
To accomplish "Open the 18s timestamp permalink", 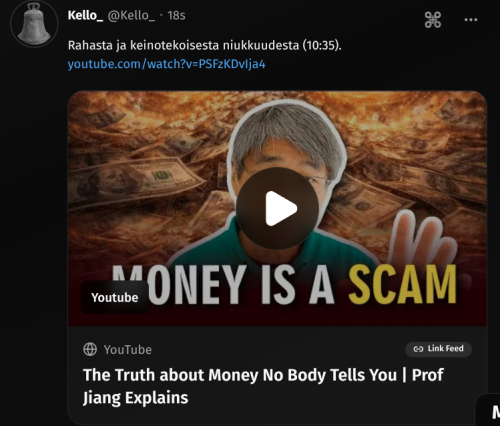I will point(176,15).
